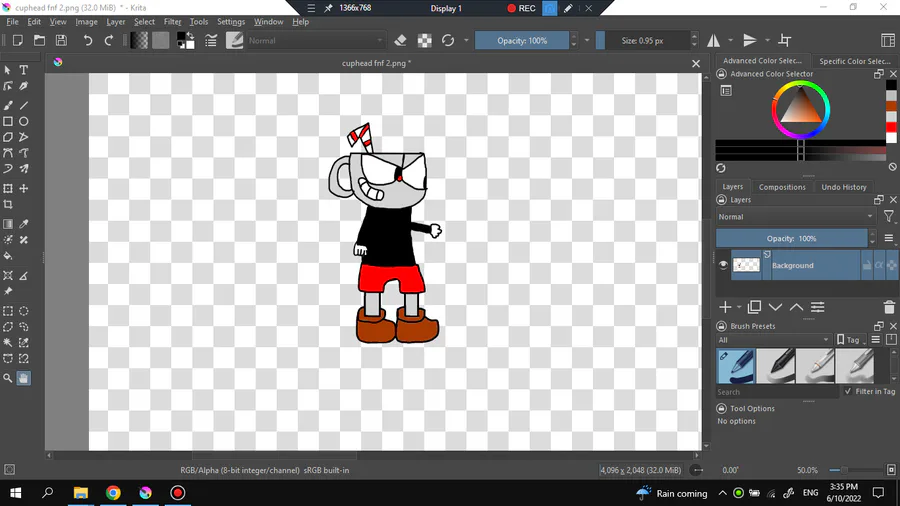Close the cuphead fnf 2.png document tab
This screenshot has height=506, width=900.
click(x=696, y=64)
